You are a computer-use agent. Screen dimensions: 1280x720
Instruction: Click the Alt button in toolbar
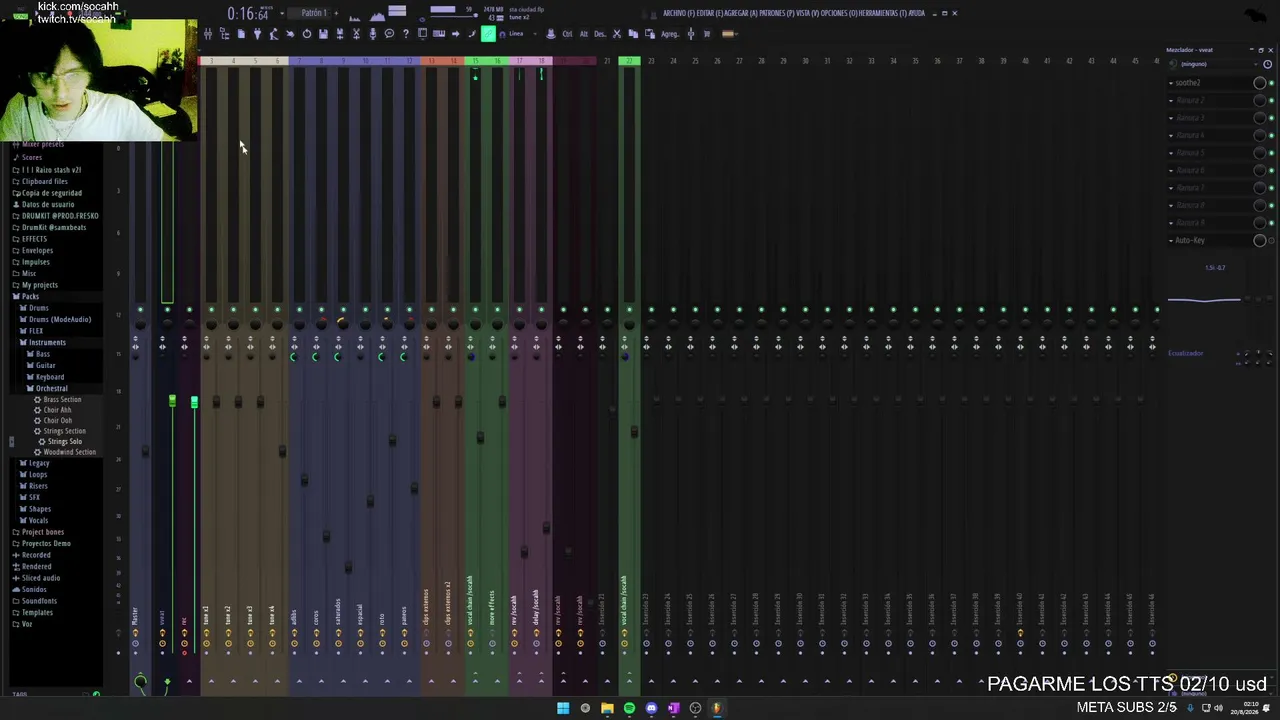[x=584, y=34]
